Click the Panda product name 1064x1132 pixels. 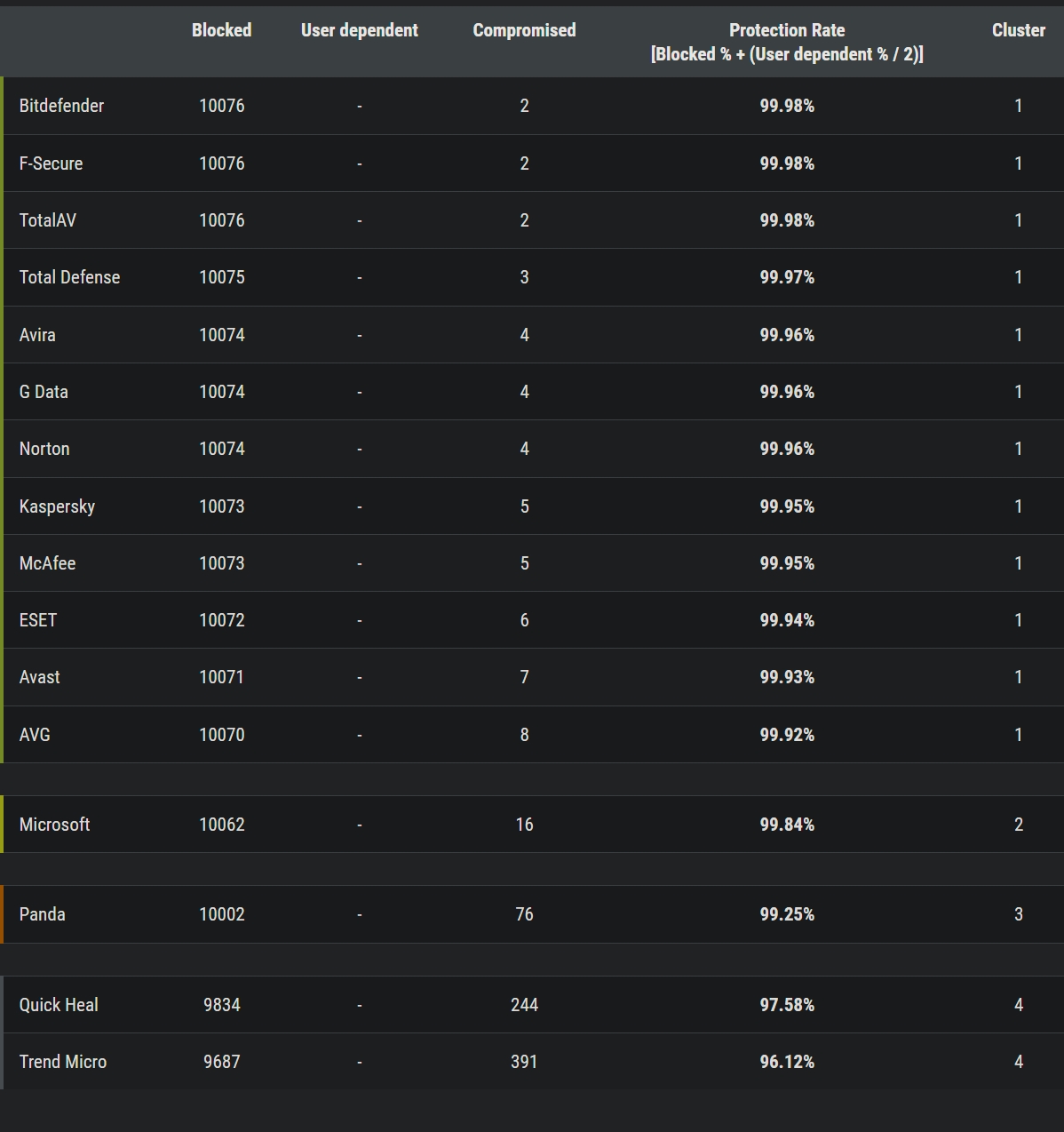(x=42, y=914)
